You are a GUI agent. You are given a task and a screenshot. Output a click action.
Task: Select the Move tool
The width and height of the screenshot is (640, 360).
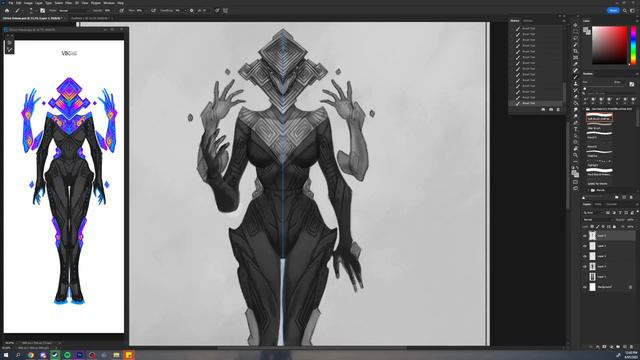pyautogui.click(x=576, y=25)
